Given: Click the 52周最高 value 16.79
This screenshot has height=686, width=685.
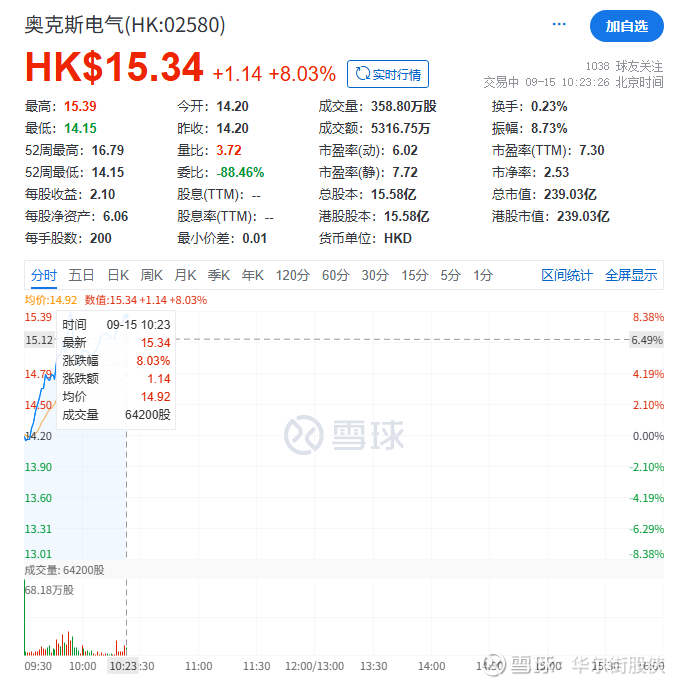Looking at the screenshot, I should point(108,150).
